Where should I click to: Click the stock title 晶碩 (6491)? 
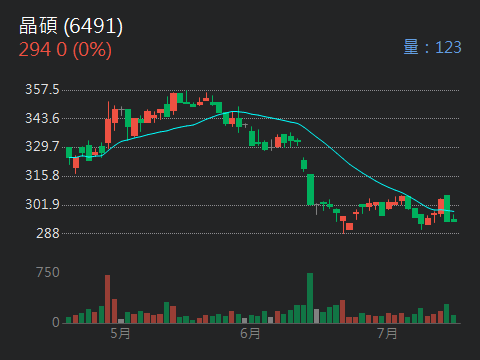tap(71, 26)
